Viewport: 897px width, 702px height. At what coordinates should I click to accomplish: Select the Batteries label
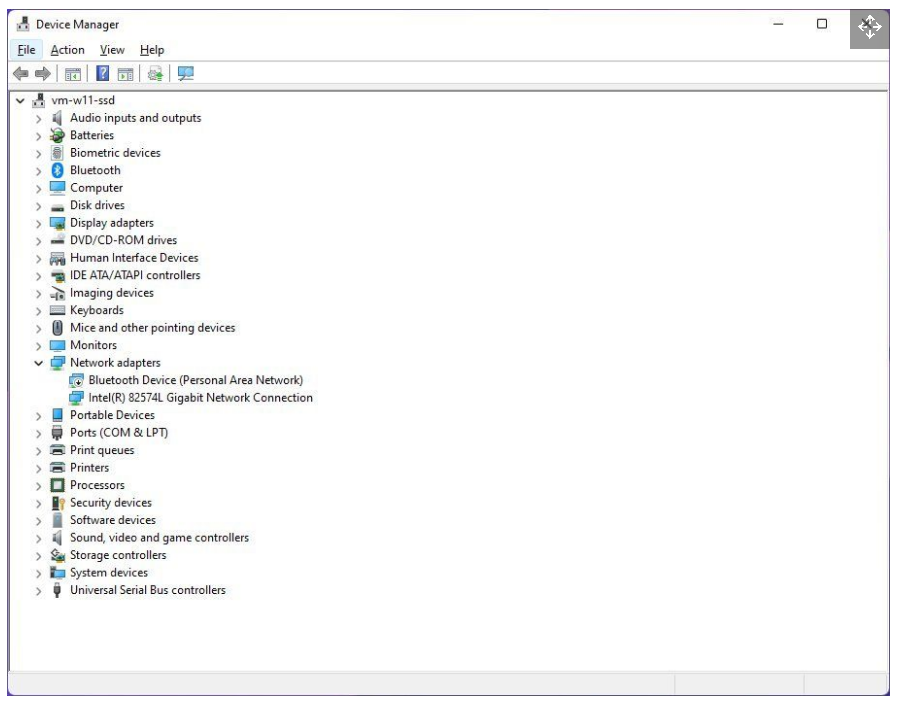(x=92, y=135)
